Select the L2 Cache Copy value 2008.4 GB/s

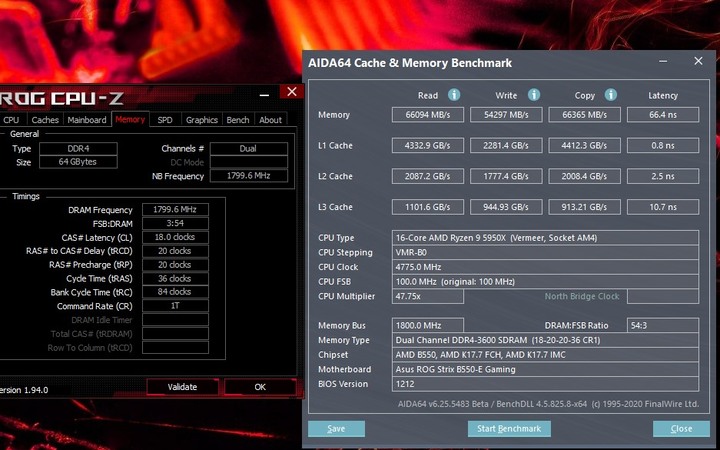[x=585, y=176]
